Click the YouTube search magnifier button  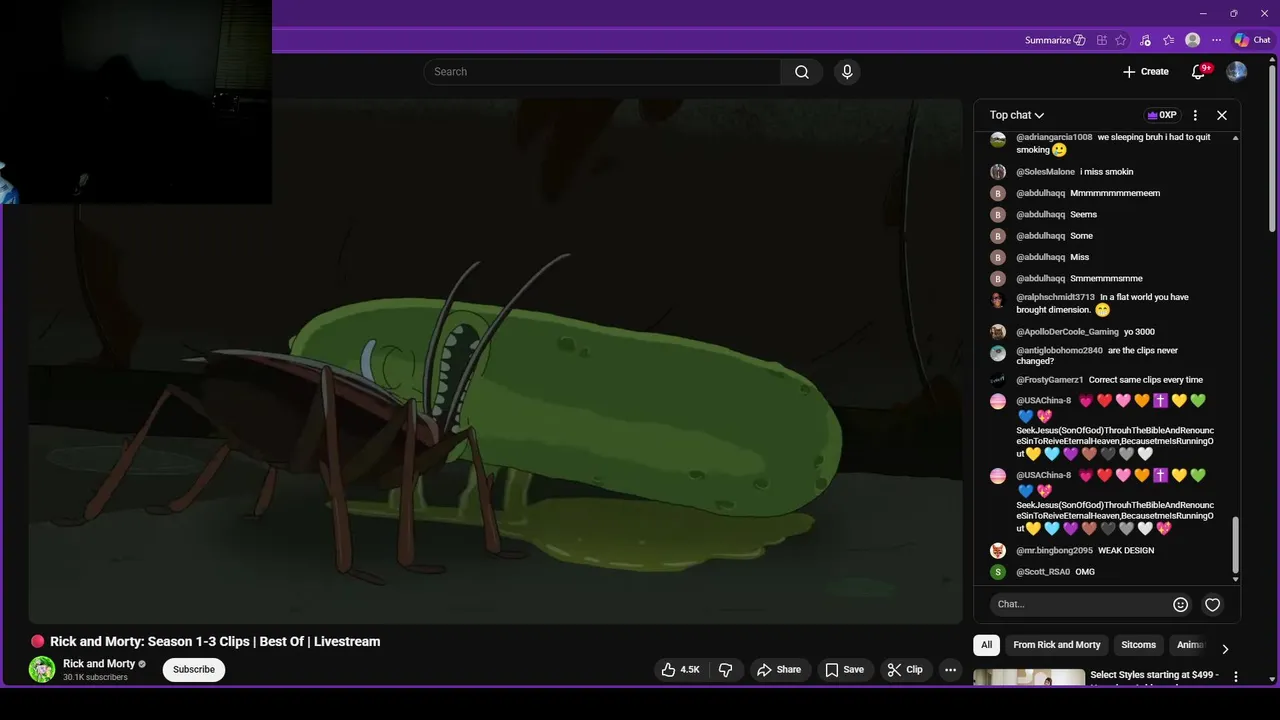tap(802, 72)
